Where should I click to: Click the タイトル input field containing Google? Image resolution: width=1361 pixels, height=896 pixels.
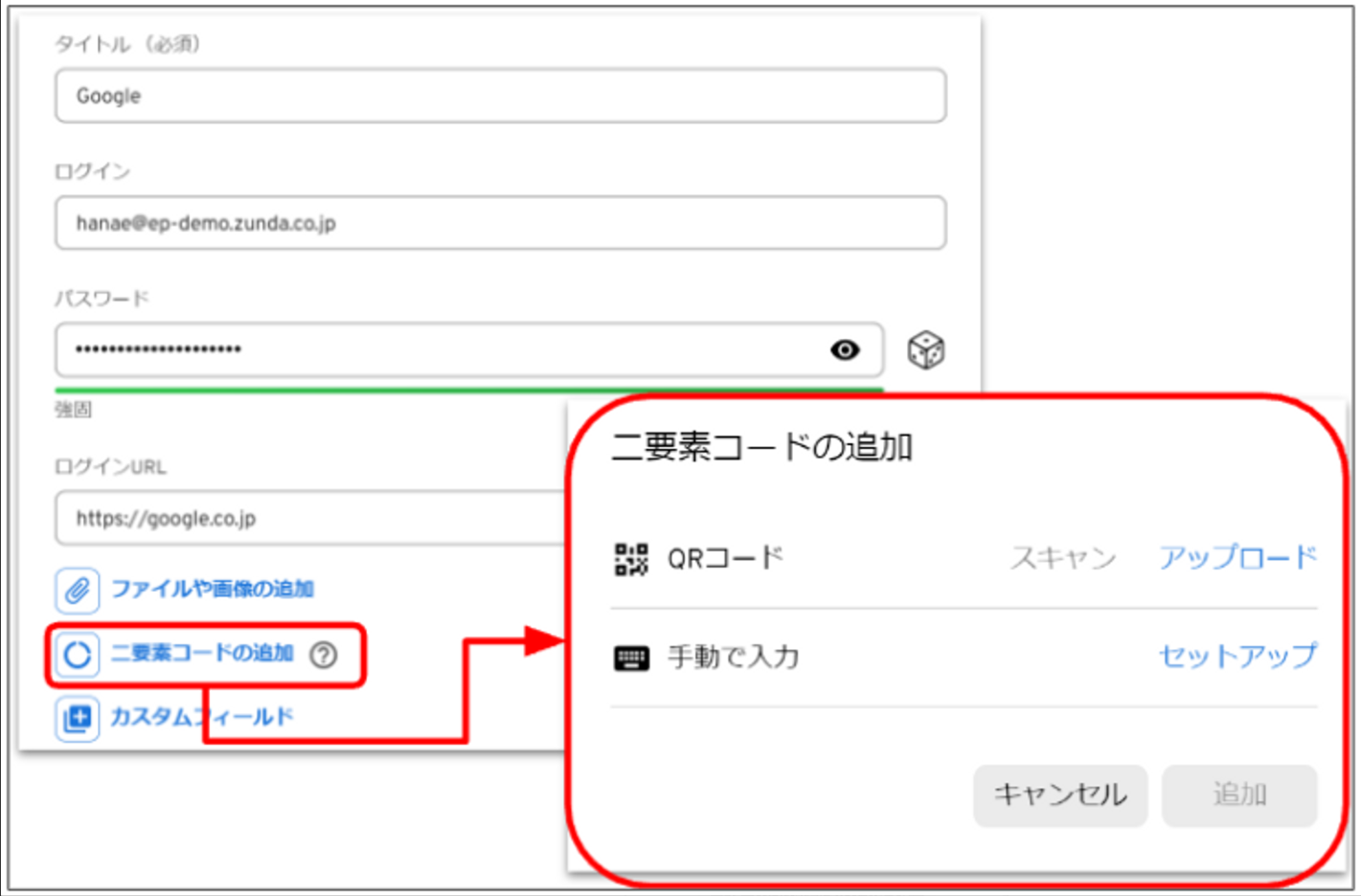tap(501, 96)
